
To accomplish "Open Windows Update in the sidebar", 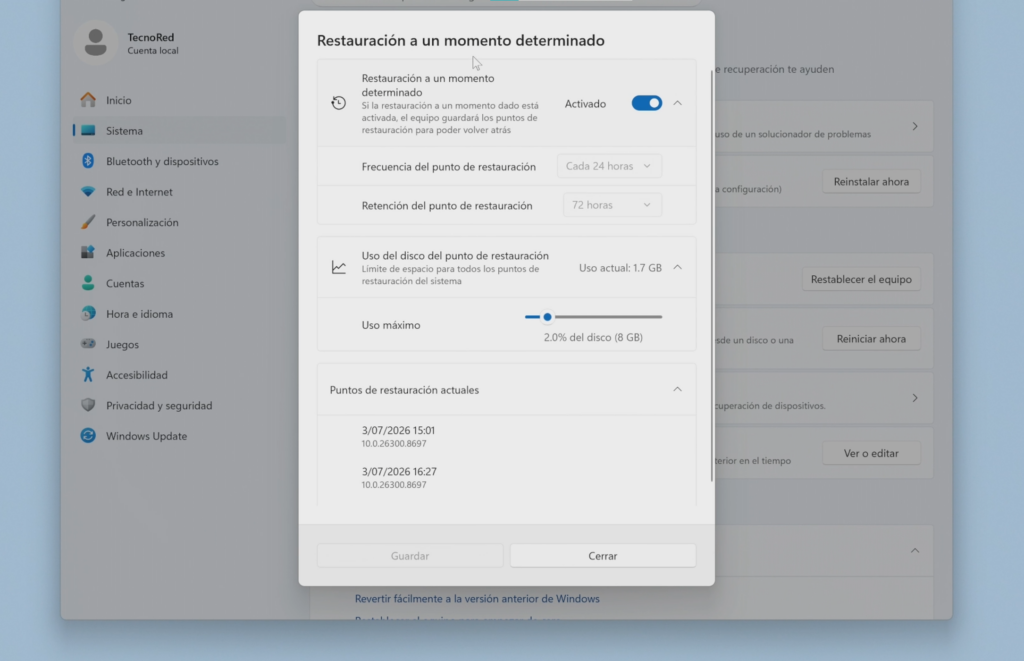I will pyautogui.click(x=180, y=436).
